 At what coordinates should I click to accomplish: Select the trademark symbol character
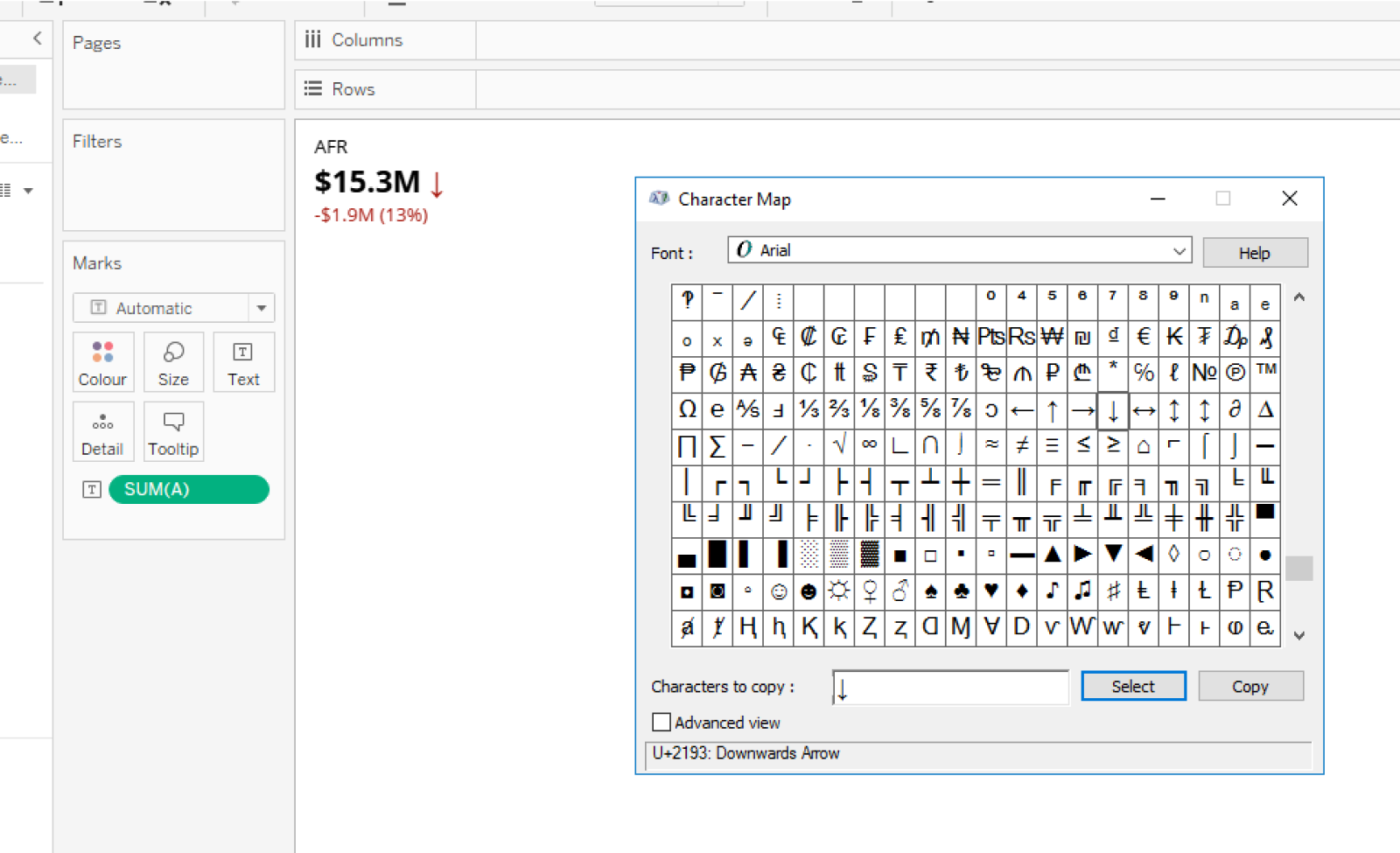pyautogui.click(x=1265, y=372)
